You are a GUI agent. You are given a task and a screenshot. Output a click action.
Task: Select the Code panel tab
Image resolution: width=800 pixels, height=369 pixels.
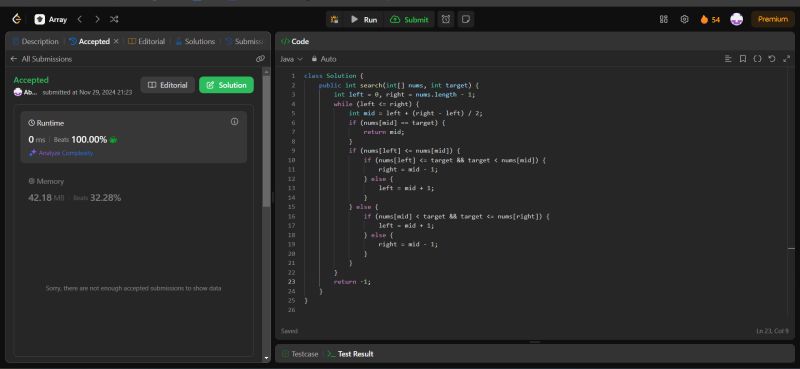tap(295, 41)
